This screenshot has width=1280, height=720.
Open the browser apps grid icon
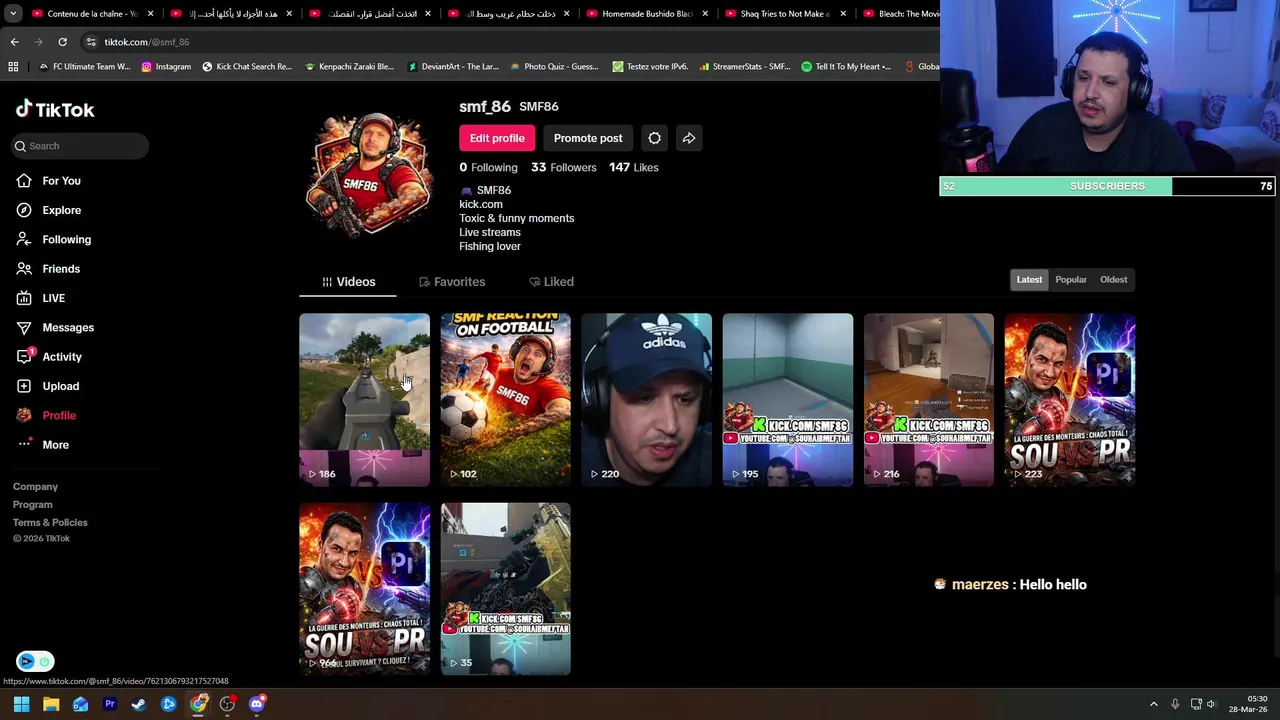click(13, 67)
